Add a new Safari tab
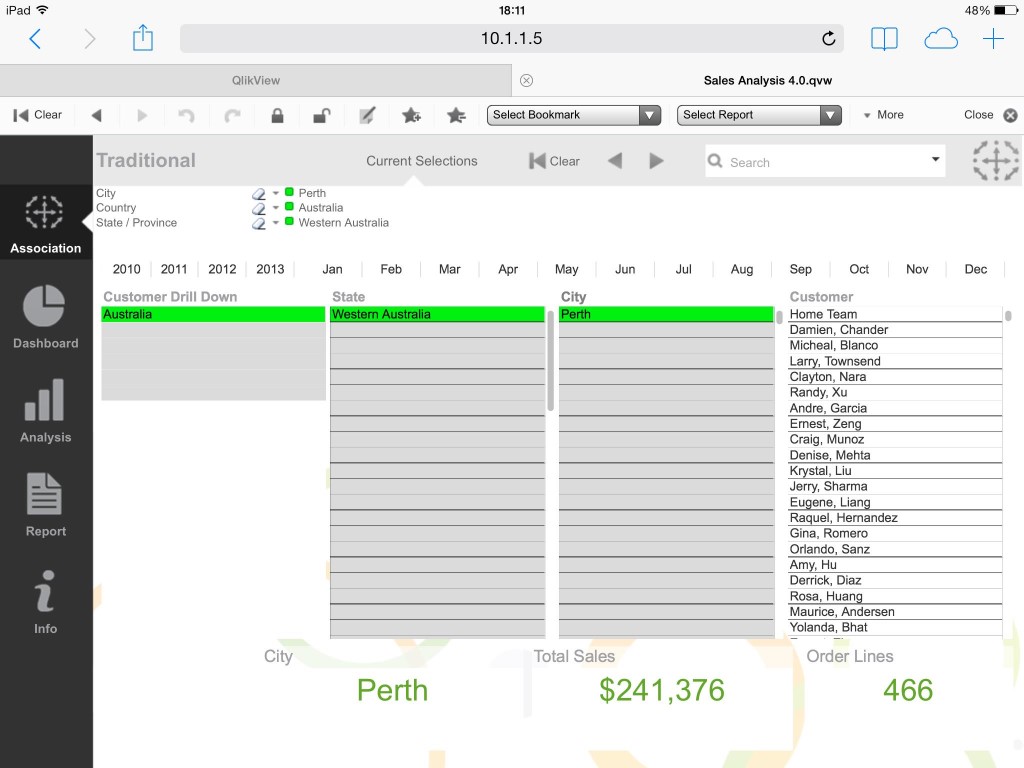The width and height of the screenshot is (1024, 768). click(993, 39)
